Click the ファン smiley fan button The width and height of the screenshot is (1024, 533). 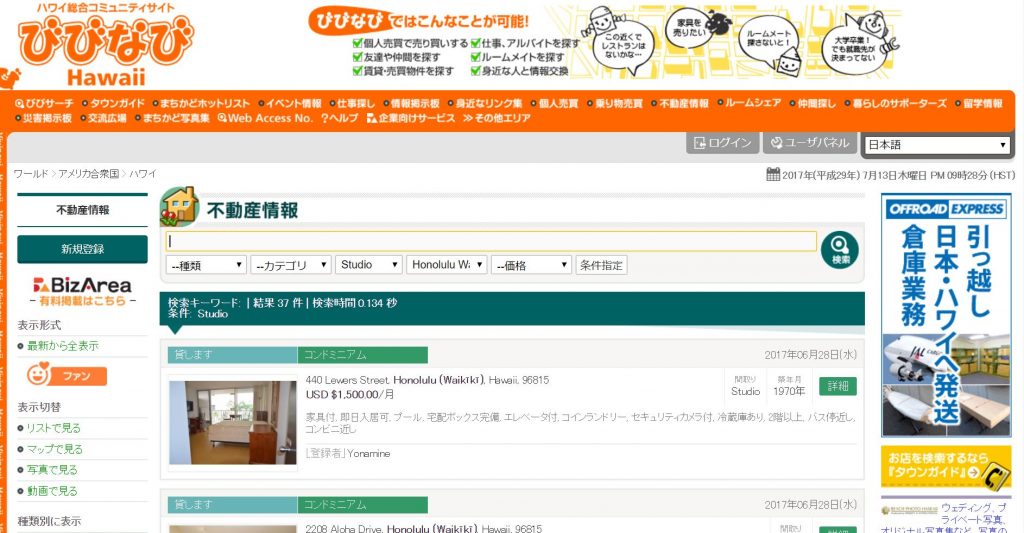67,376
